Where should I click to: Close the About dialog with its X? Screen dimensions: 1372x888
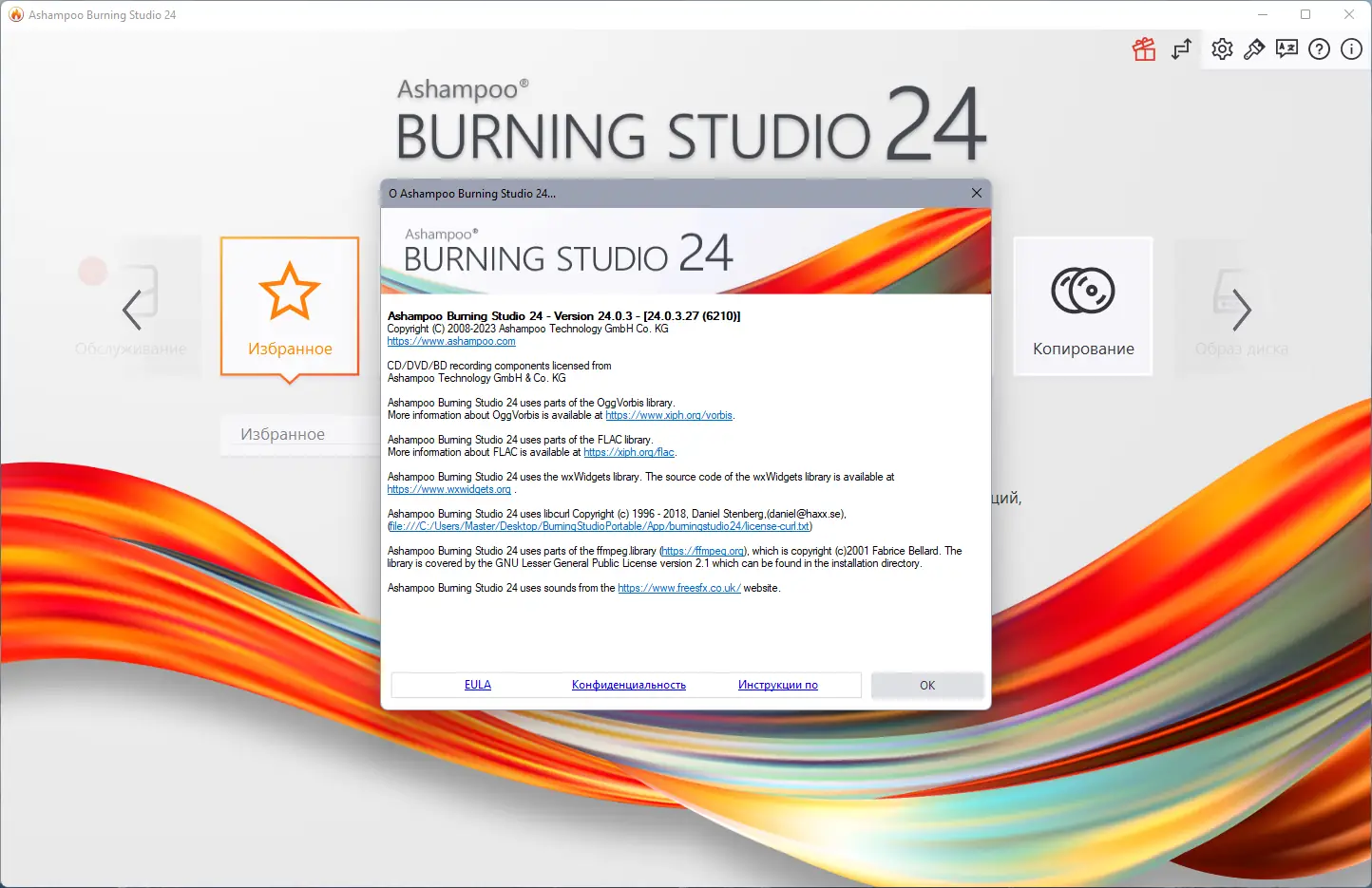click(977, 193)
